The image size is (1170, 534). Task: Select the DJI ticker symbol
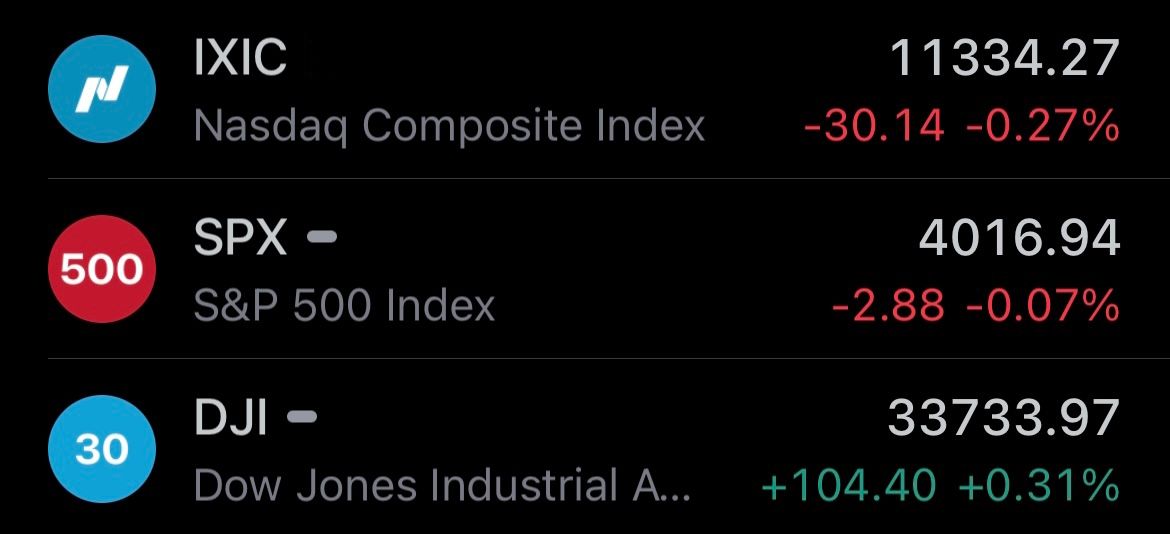tap(230, 418)
